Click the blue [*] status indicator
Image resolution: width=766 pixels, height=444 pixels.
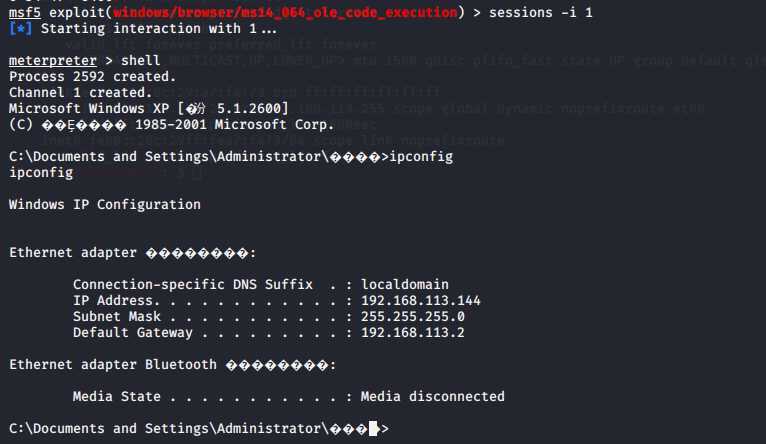tap(21, 28)
